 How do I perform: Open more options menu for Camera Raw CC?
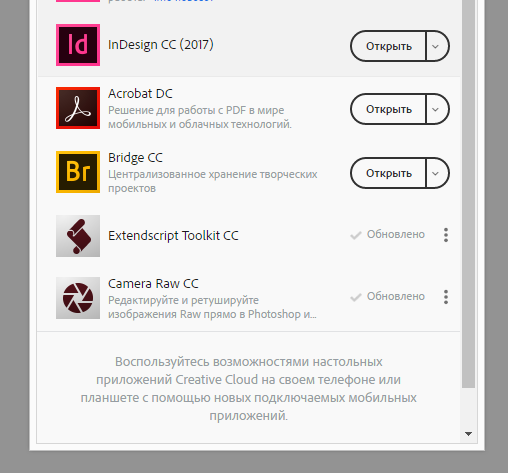446,297
